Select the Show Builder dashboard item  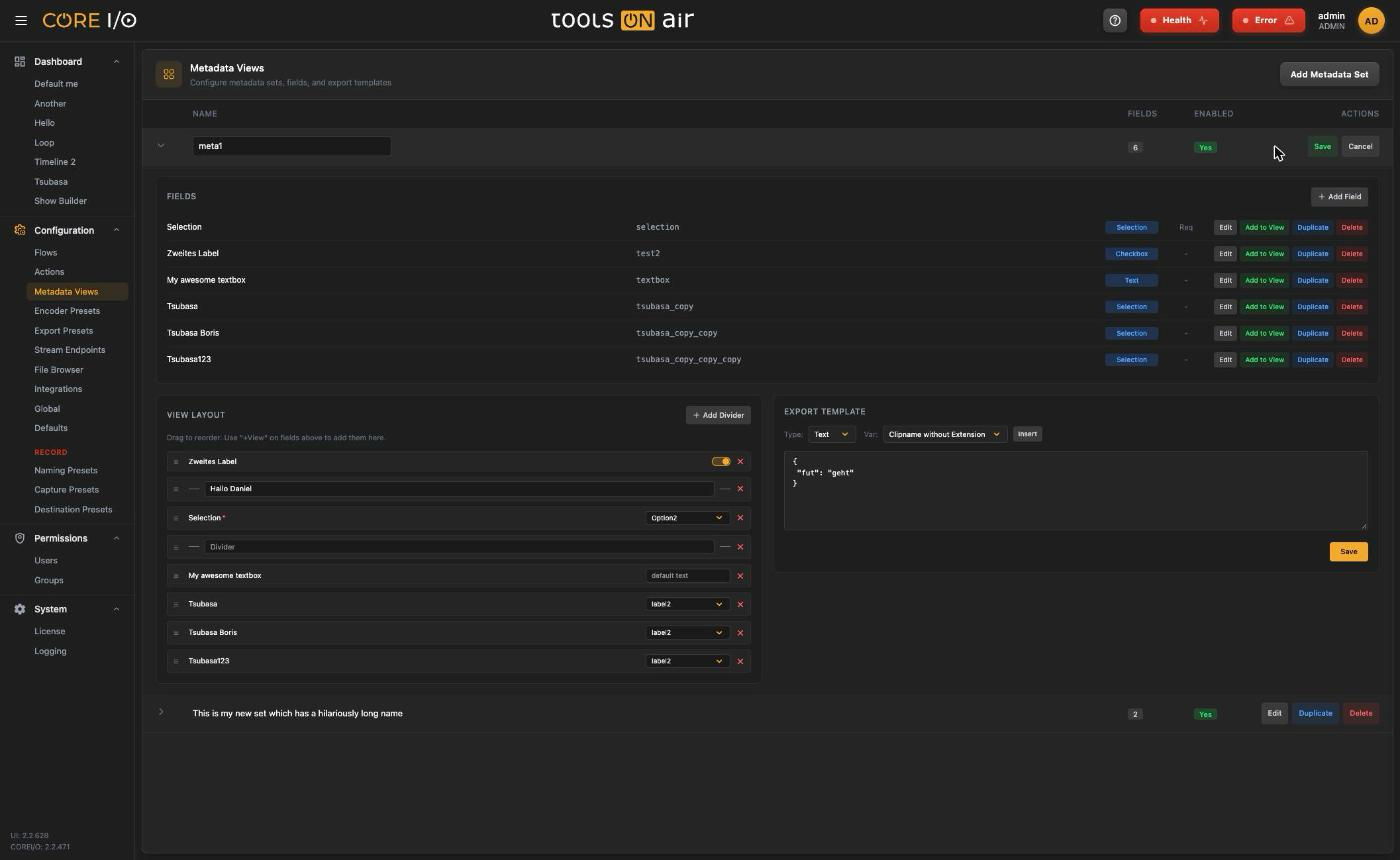pos(60,201)
